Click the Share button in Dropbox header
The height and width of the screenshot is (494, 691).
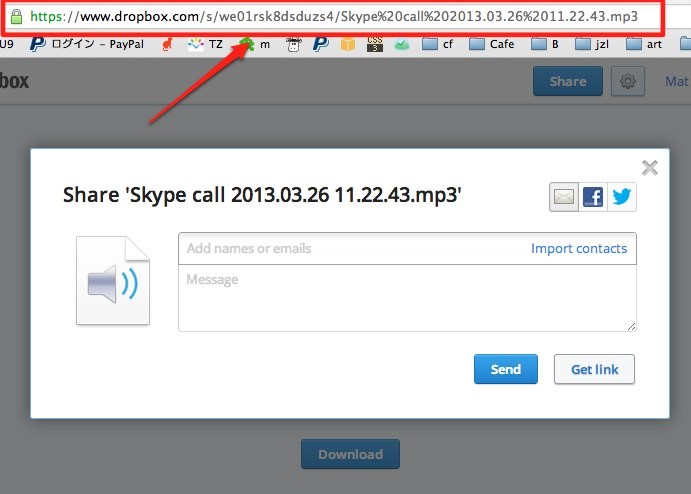[568, 81]
